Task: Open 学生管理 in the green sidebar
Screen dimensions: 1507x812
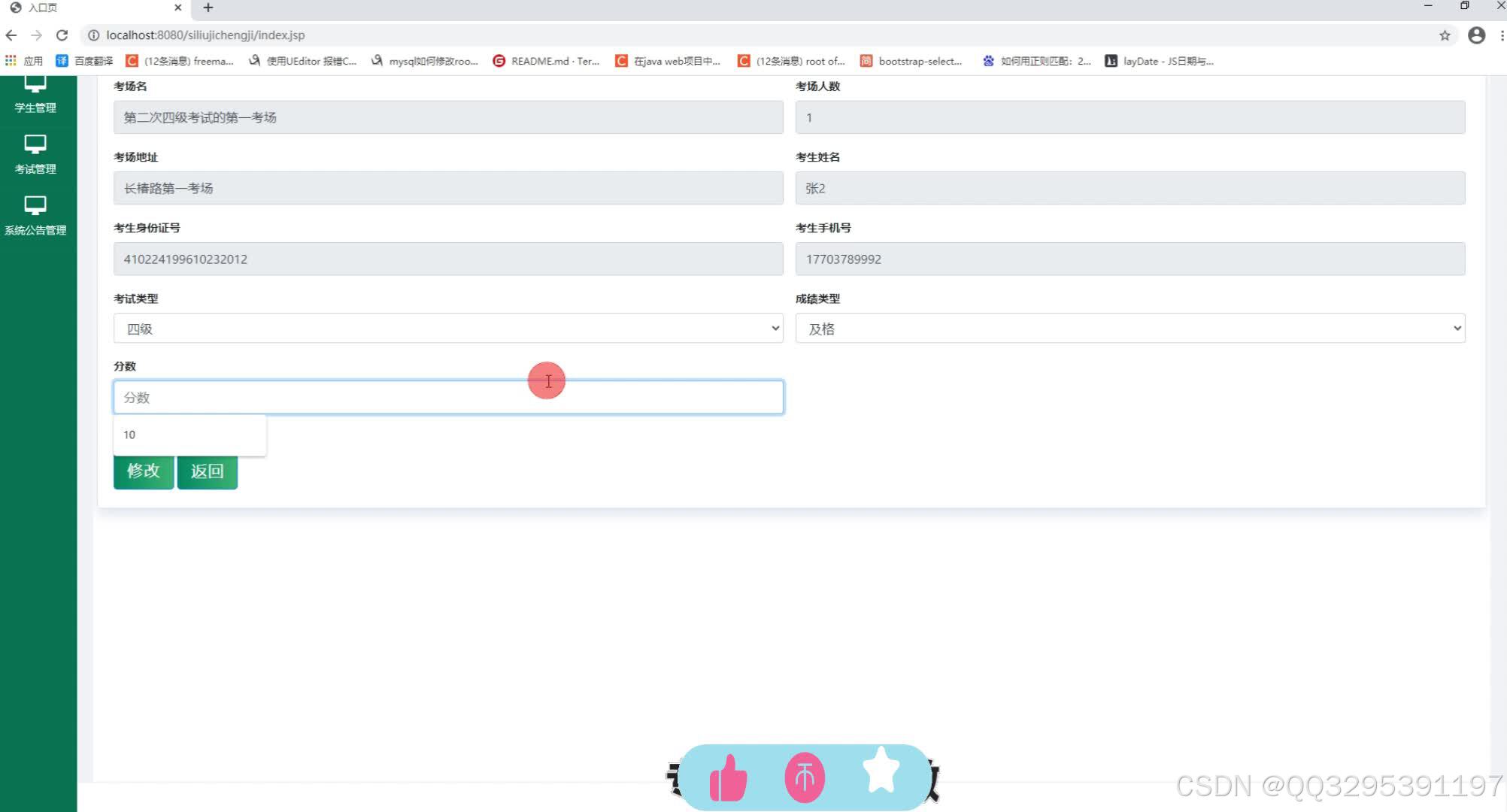Action: click(x=35, y=95)
